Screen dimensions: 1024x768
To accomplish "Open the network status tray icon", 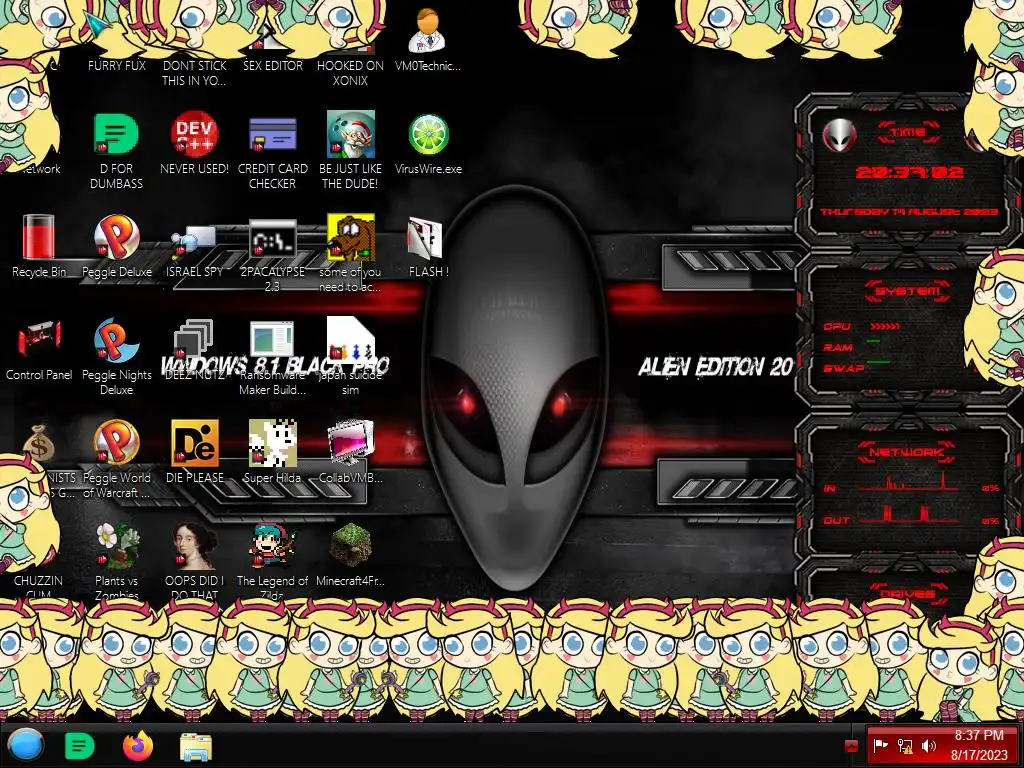I will click(x=905, y=746).
